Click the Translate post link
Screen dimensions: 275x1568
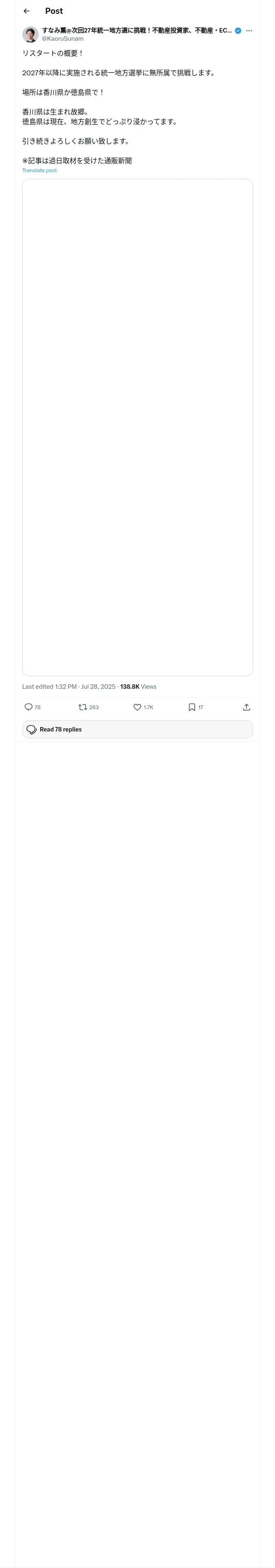pos(40,171)
